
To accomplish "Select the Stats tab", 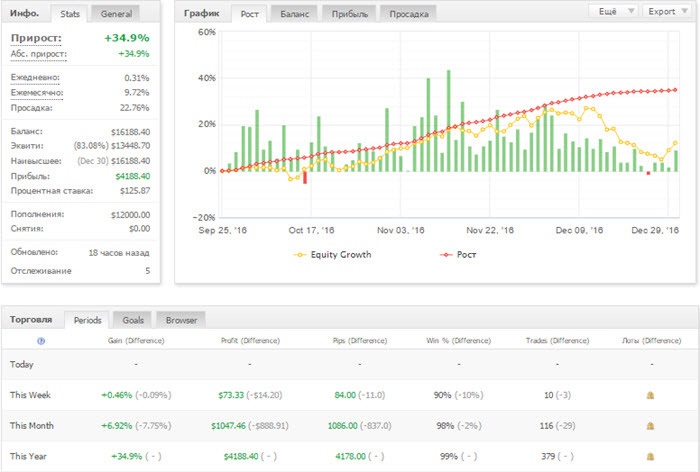I will 70,14.
